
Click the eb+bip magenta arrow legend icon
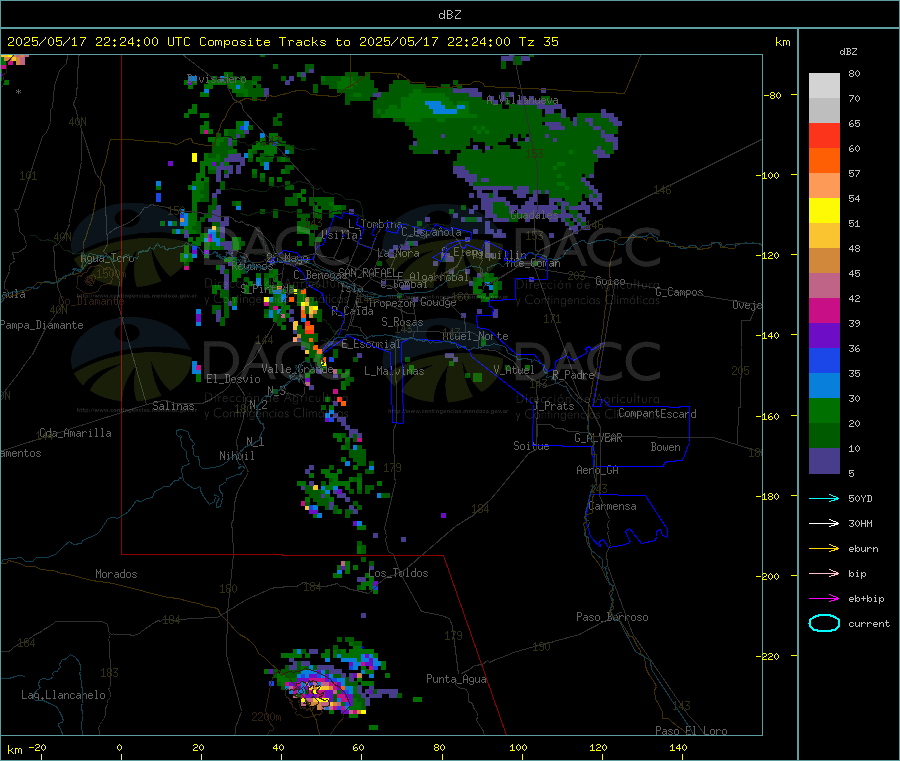click(824, 599)
